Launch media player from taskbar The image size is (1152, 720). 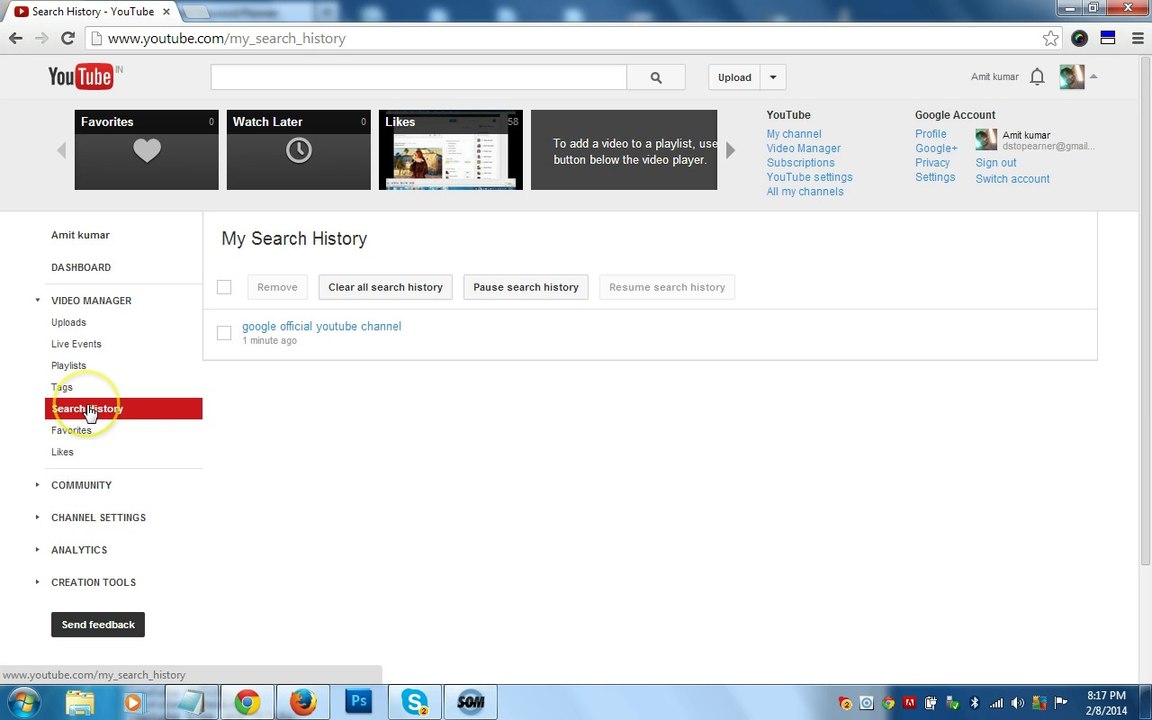(134, 702)
